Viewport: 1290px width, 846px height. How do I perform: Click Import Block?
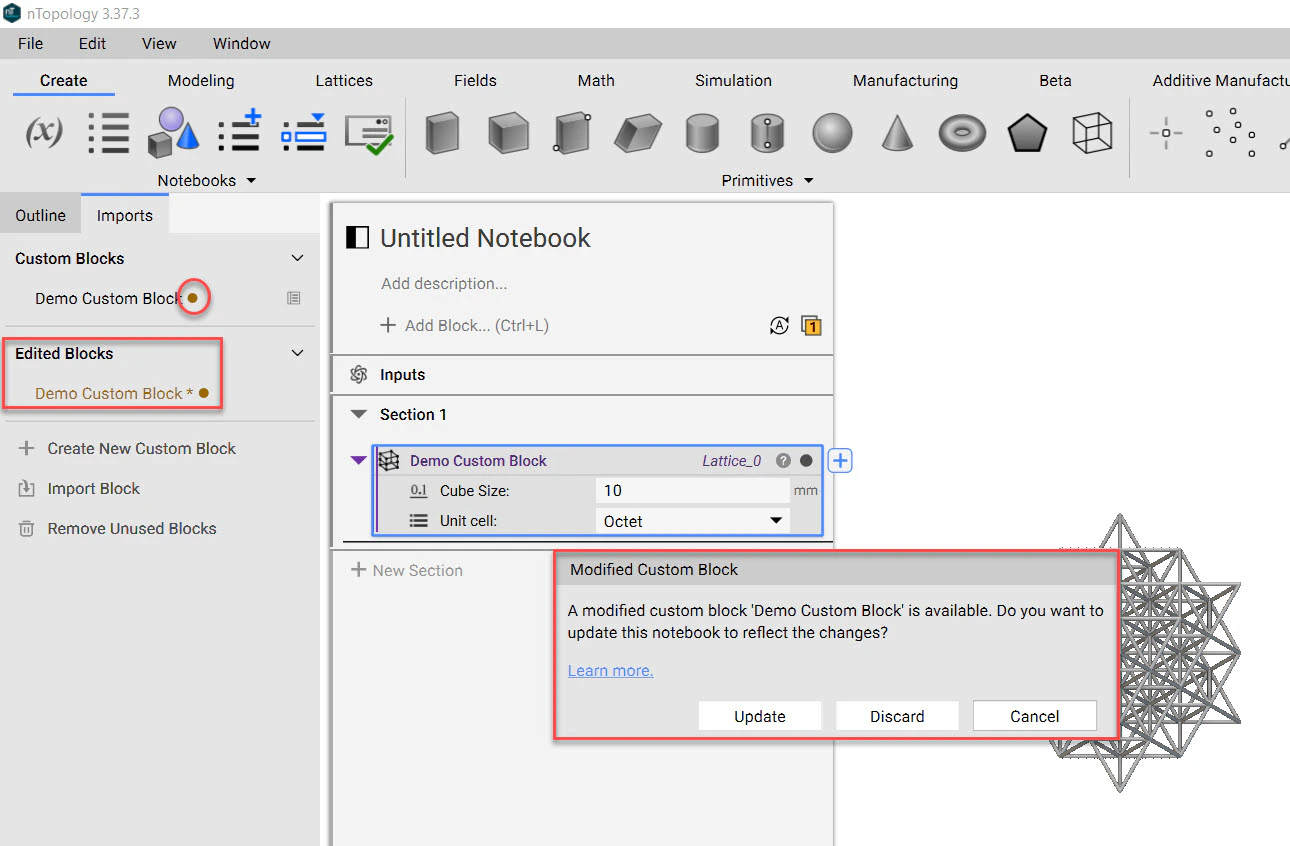point(79,488)
